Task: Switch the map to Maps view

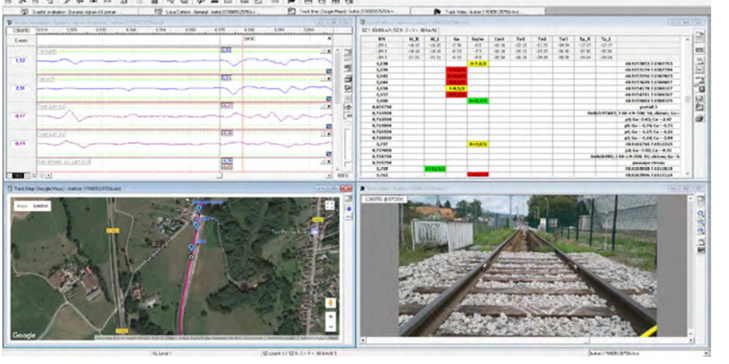Action: click(22, 206)
